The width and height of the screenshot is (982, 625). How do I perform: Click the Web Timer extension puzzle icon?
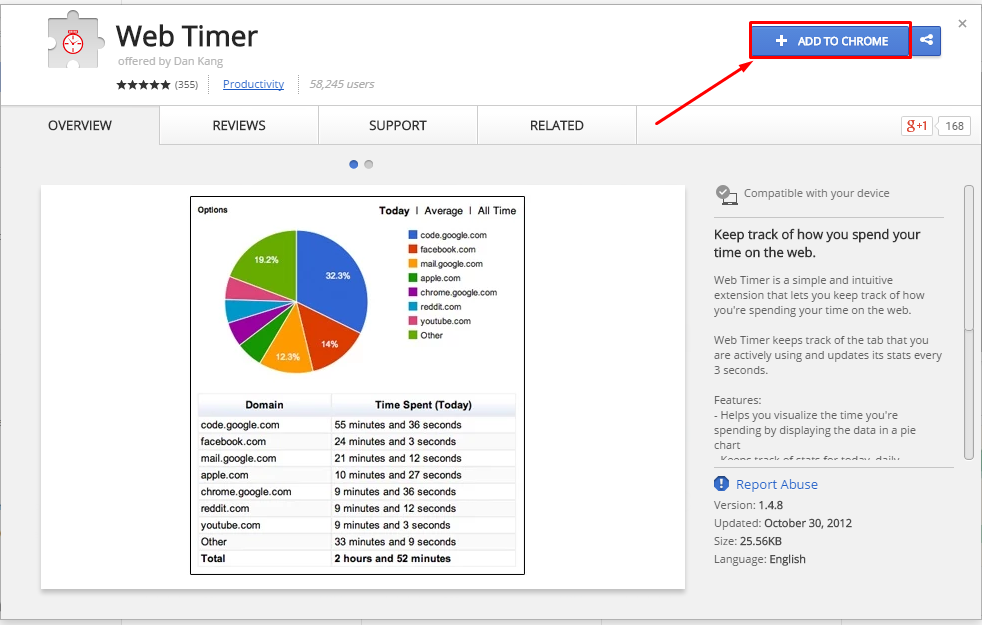(x=75, y=40)
